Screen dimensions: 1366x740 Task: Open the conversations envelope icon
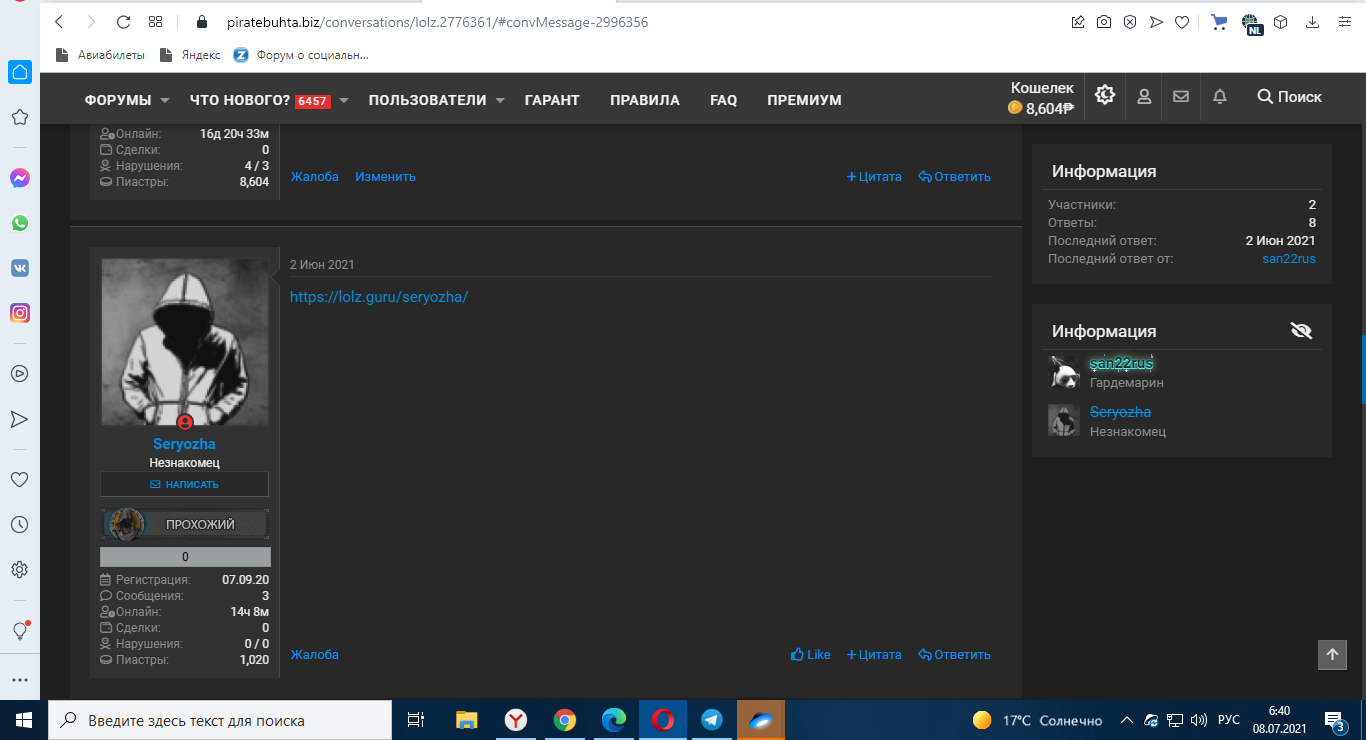pos(1181,96)
